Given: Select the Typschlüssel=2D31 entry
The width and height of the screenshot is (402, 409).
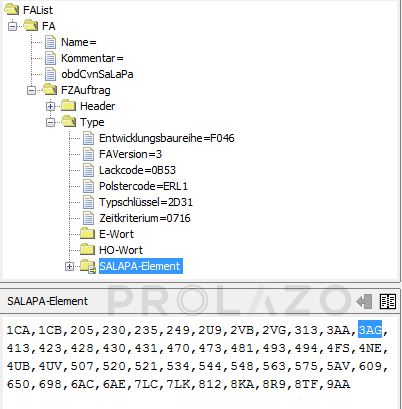Looking at the screenshot, I should (x=146, y=202).
